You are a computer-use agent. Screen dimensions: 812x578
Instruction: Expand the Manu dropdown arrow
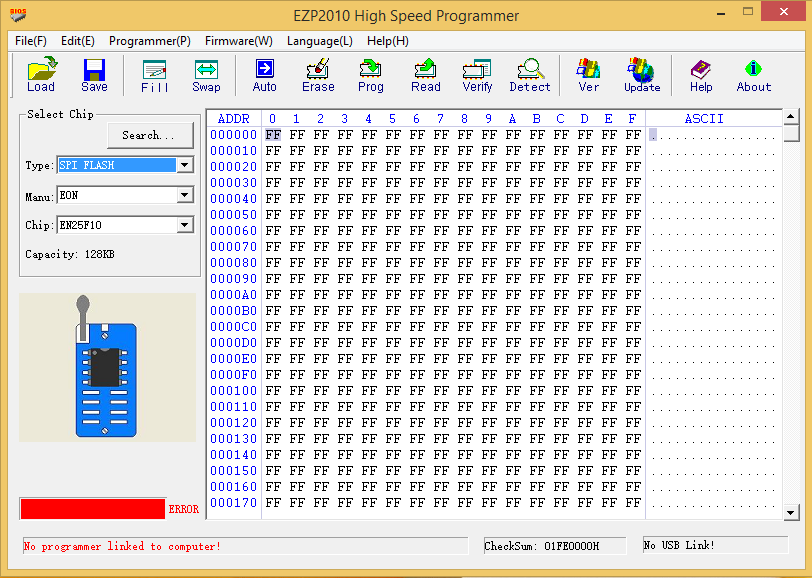tap(185, 195)
